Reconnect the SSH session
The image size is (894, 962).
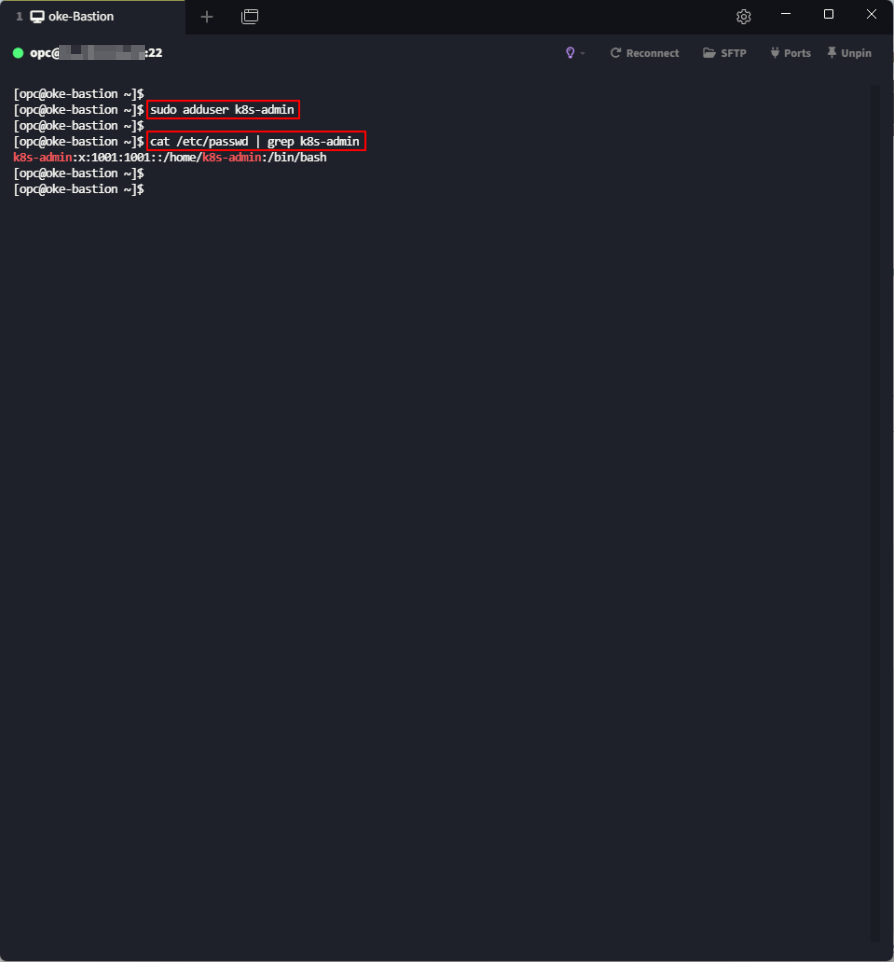644,53
